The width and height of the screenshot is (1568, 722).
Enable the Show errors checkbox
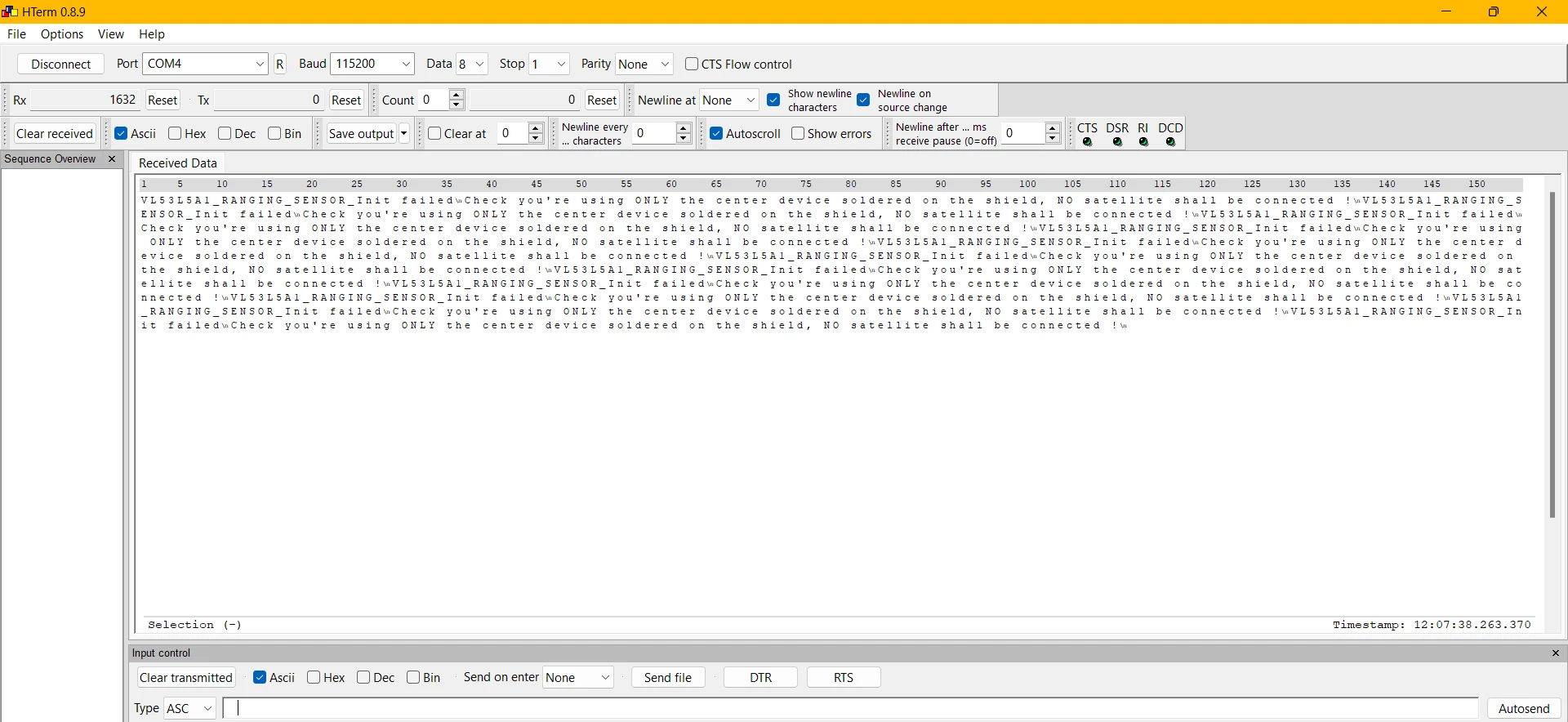pyautogui.click(x=798, y=133)
